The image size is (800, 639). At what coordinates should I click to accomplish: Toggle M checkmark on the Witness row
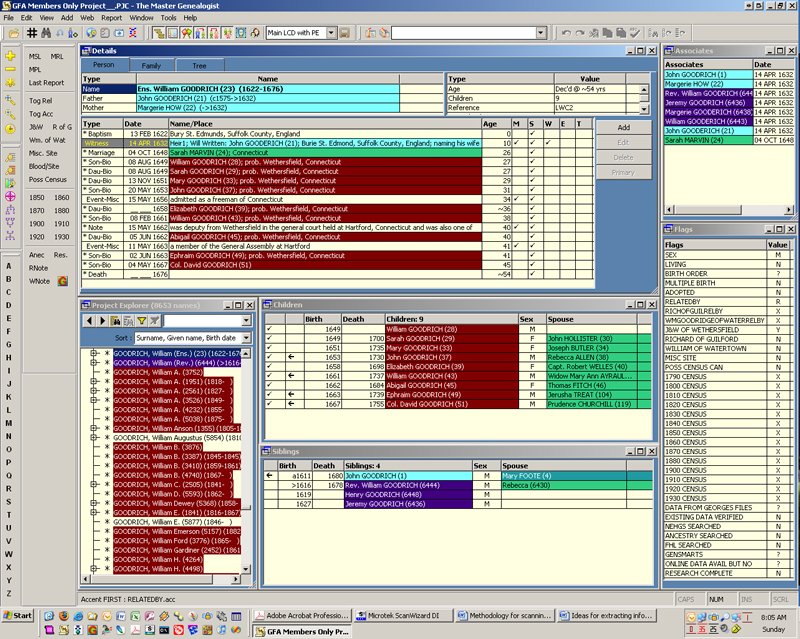pos(516,143)
